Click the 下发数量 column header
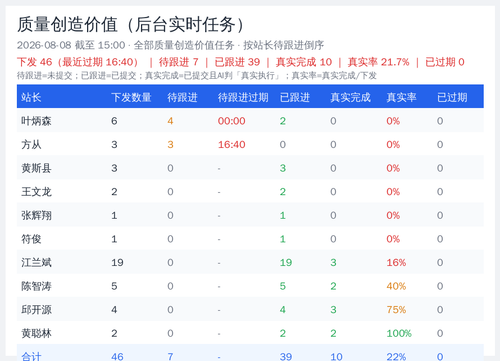500x361 pixels. coord(131,97)
